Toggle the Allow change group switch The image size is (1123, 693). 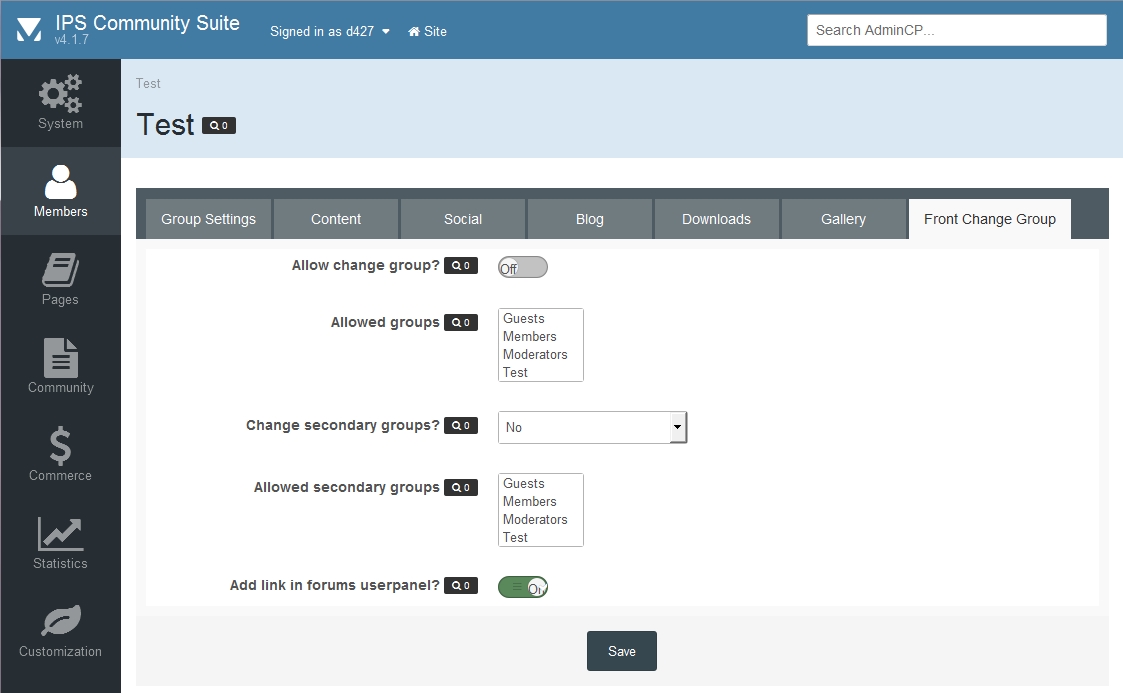pos(523,267)
